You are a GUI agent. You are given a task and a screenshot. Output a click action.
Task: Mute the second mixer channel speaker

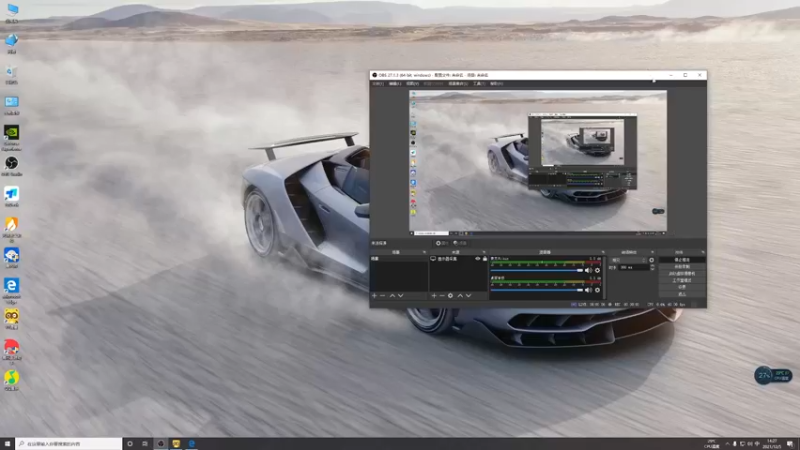pyautogui.click(x=588, y=290)
